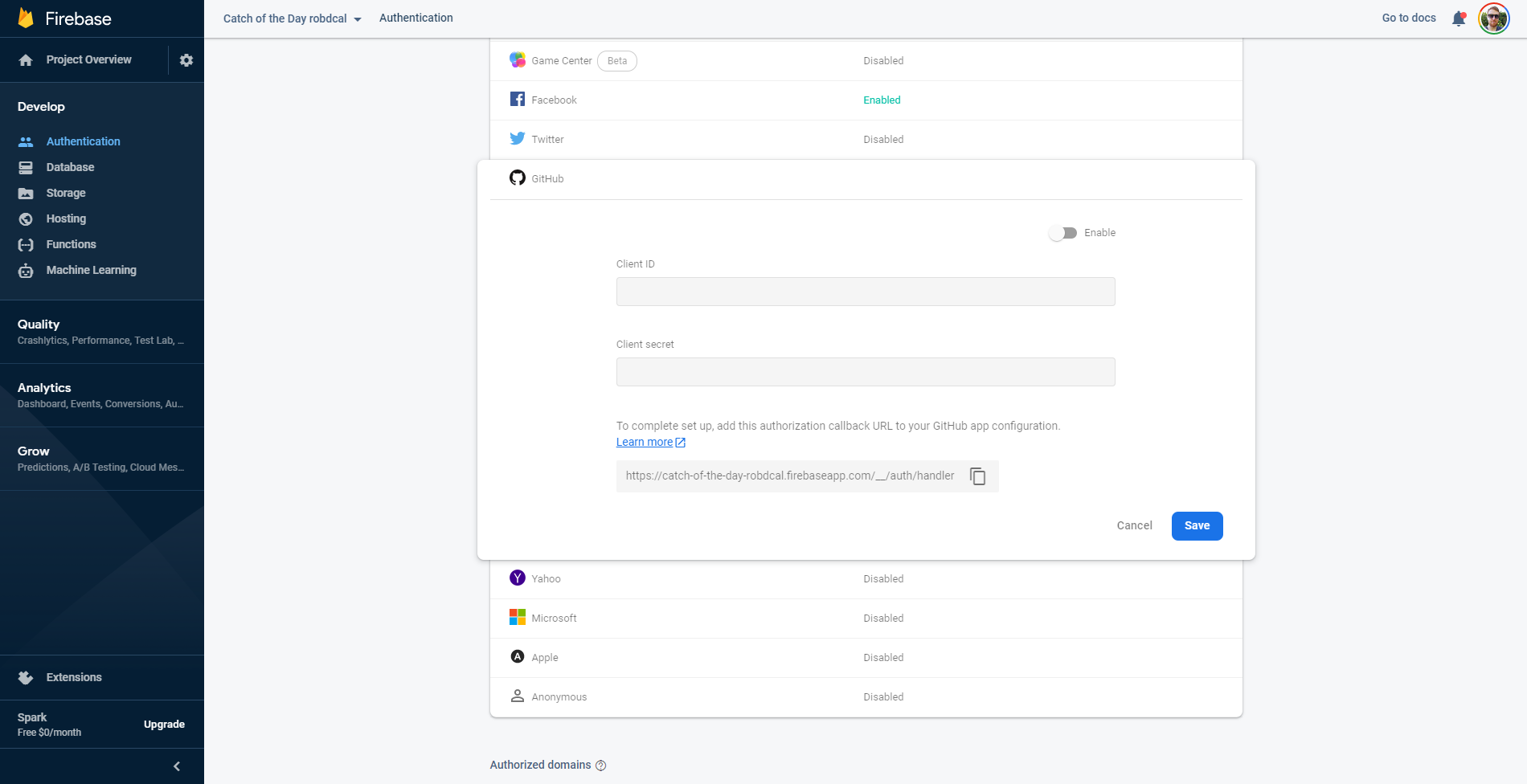Viewport: 1527px width, 784px height.
Task: Click the Authorized domains help icon
Action: [600, 766]
